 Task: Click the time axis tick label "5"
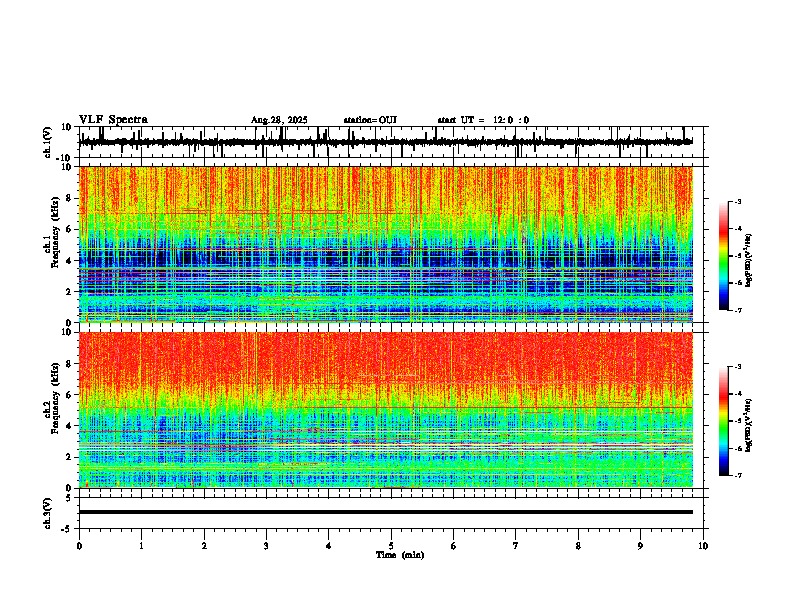391,546
